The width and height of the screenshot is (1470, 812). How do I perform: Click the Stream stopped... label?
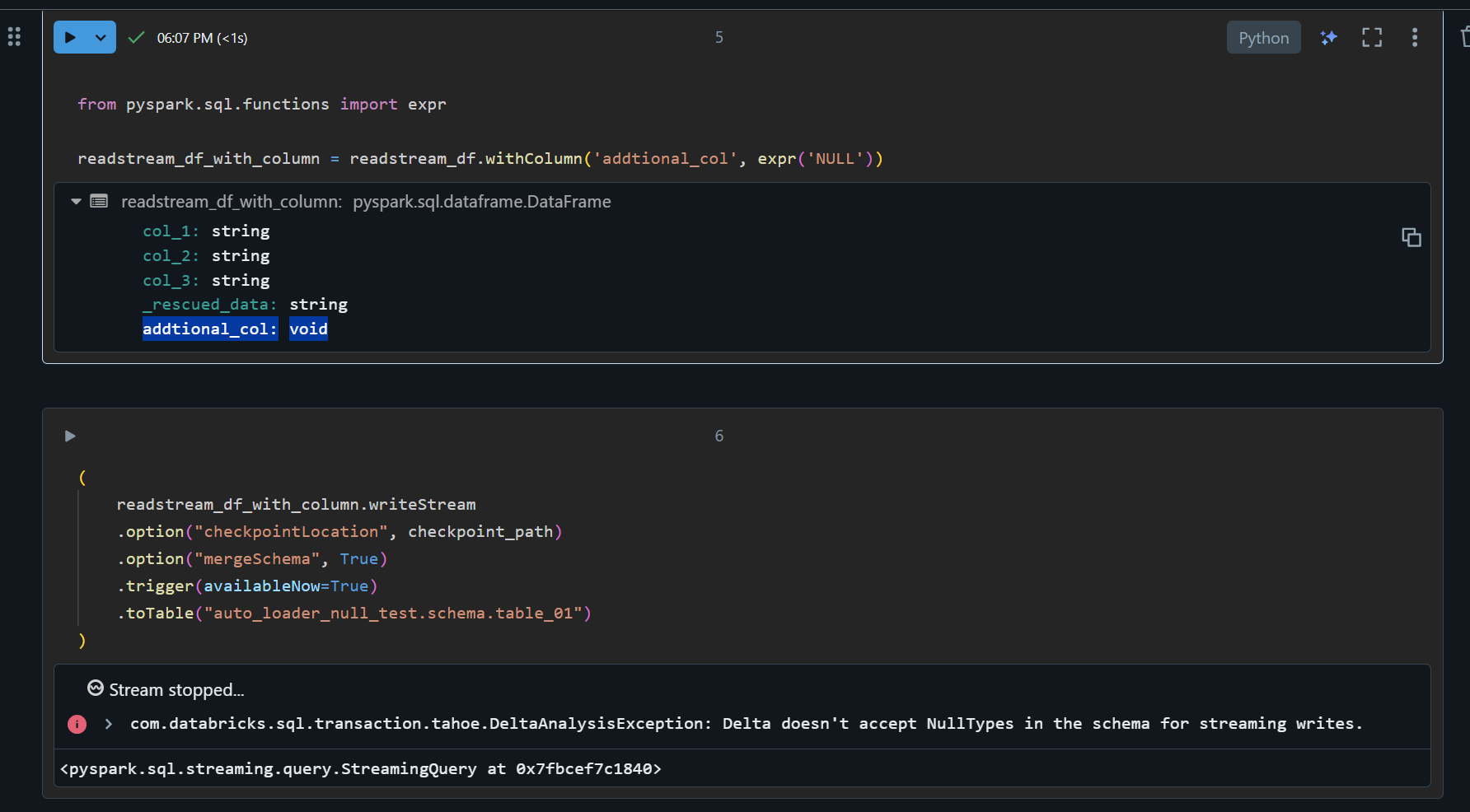pos(176,690)
